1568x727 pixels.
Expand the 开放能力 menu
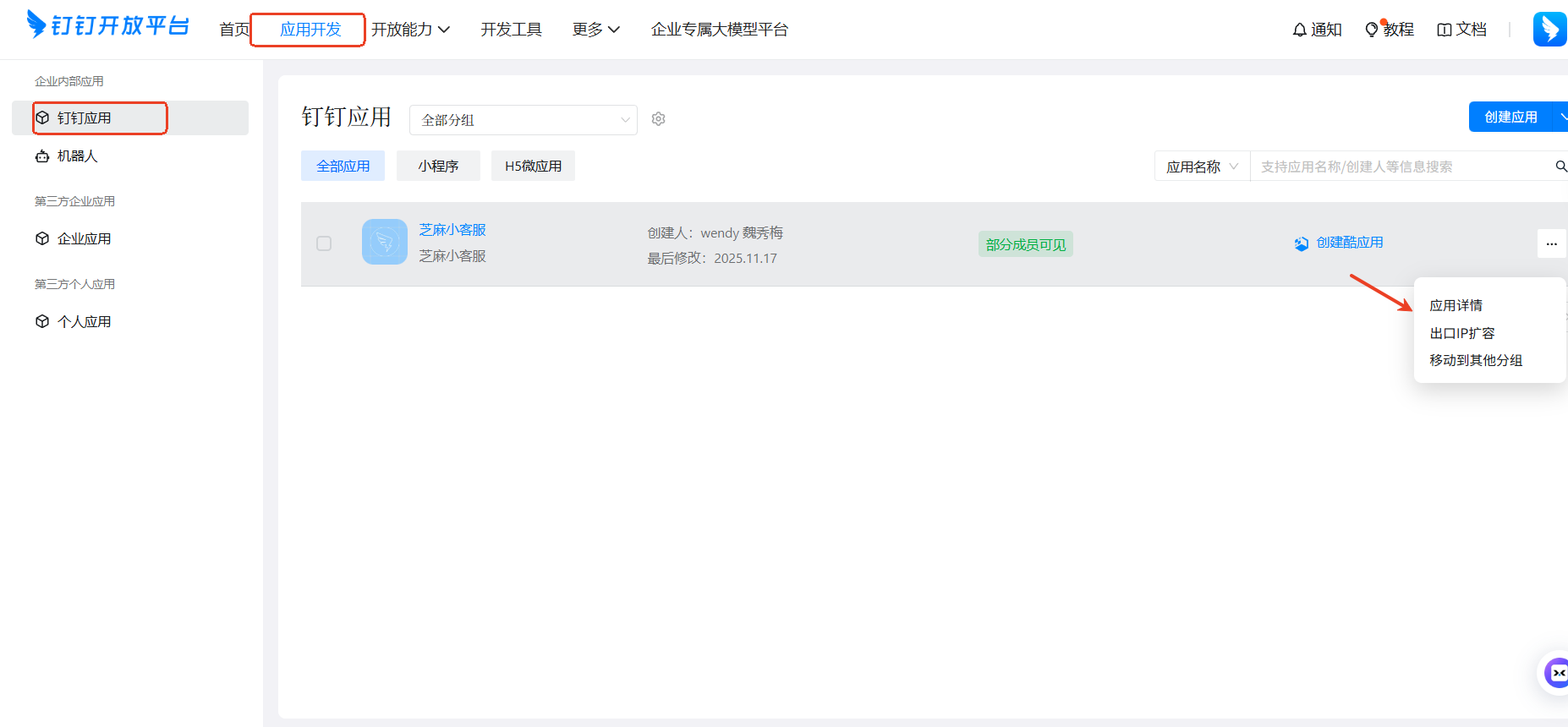coord(410,30)
